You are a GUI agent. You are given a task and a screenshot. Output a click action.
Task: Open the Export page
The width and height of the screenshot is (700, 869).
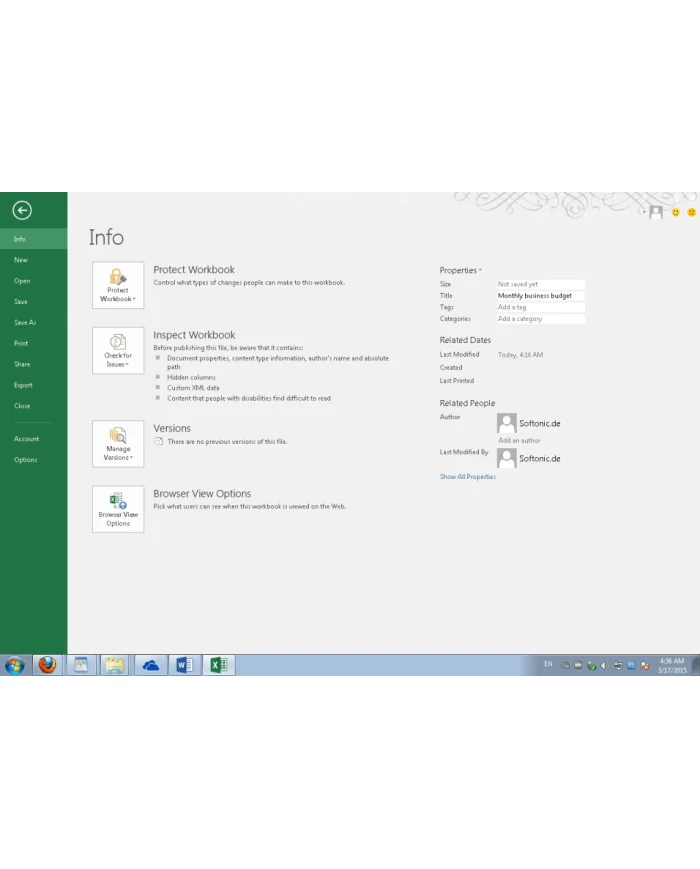click(33, 385)
